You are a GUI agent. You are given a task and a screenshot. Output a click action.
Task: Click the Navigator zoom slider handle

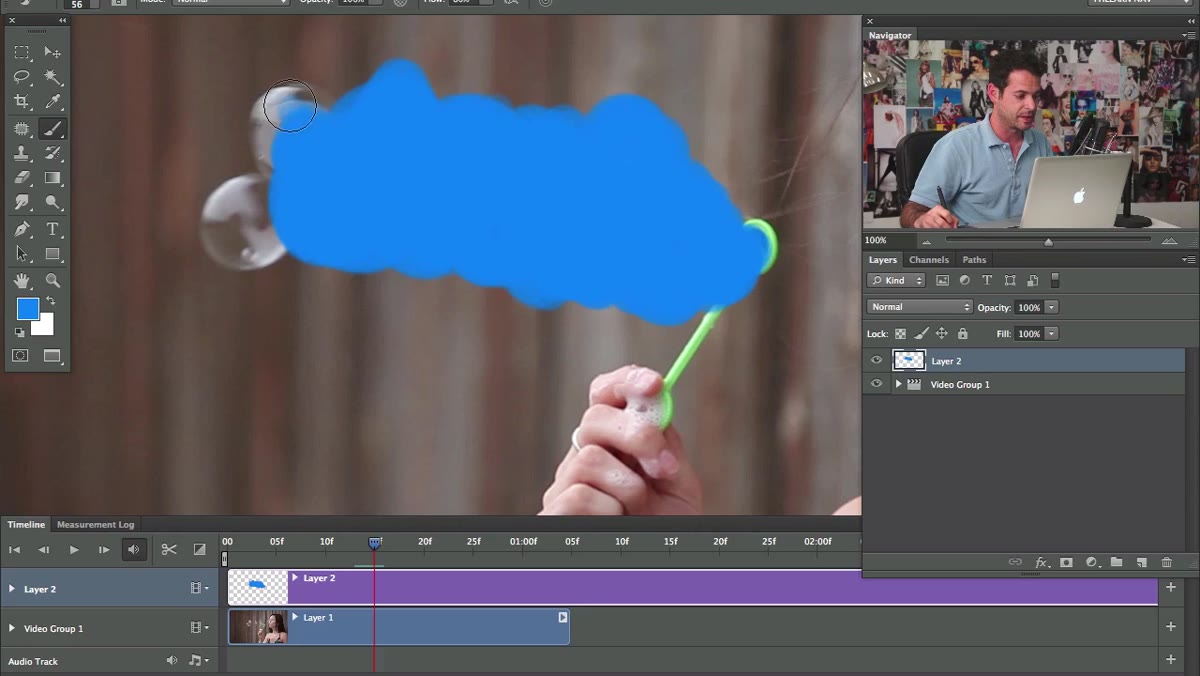(1048, 241)
